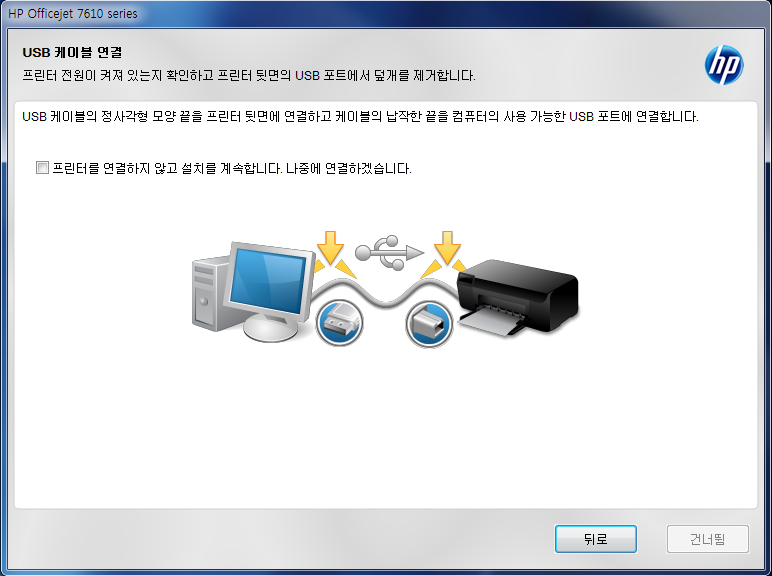772x576 pixels.
Task: Click the USB trident symbol above the cable
Action: click(x=389, y=253)
